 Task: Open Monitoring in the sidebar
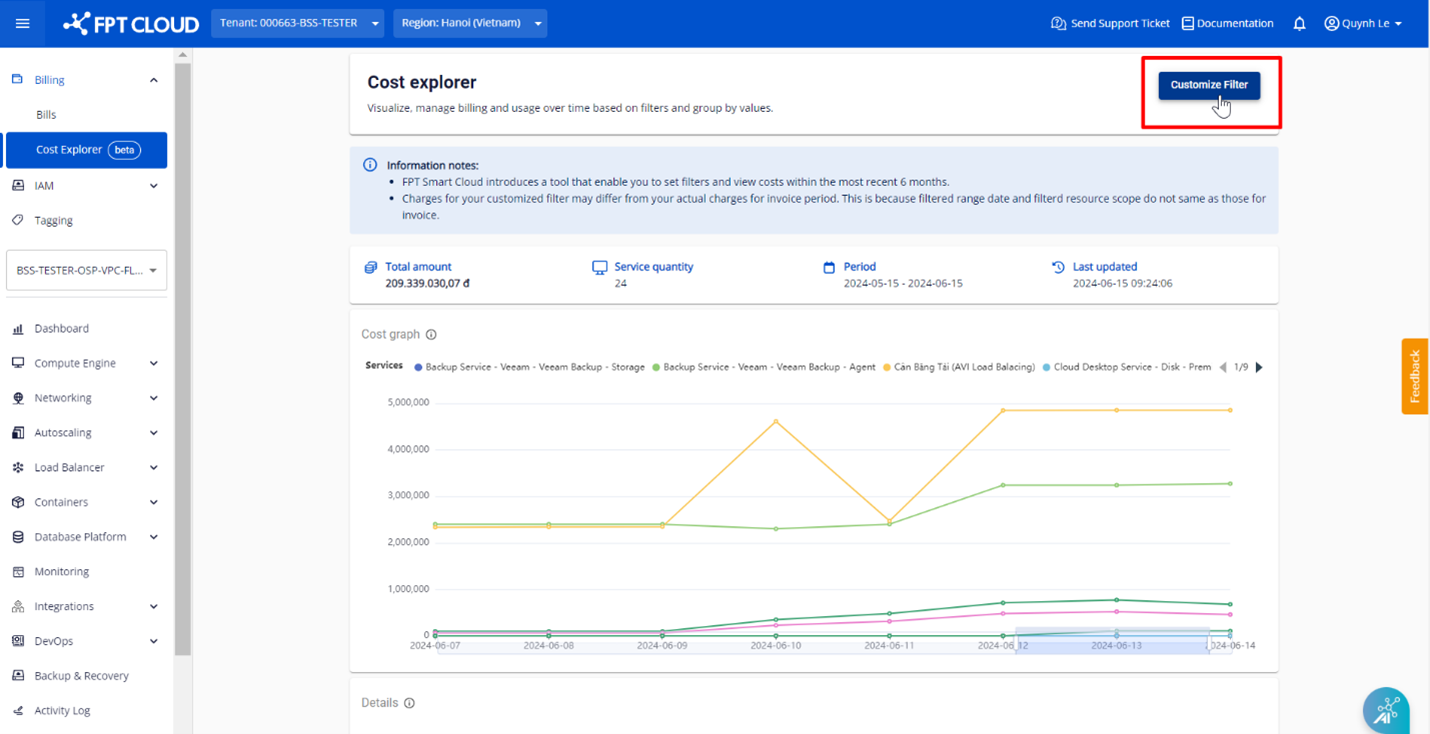[61, 572]
